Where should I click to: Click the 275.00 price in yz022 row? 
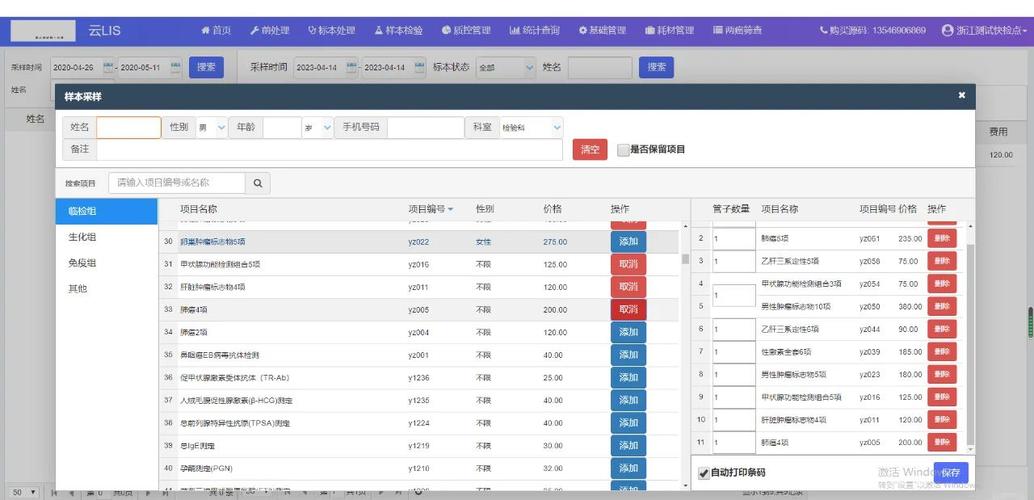tap(555, 242)
